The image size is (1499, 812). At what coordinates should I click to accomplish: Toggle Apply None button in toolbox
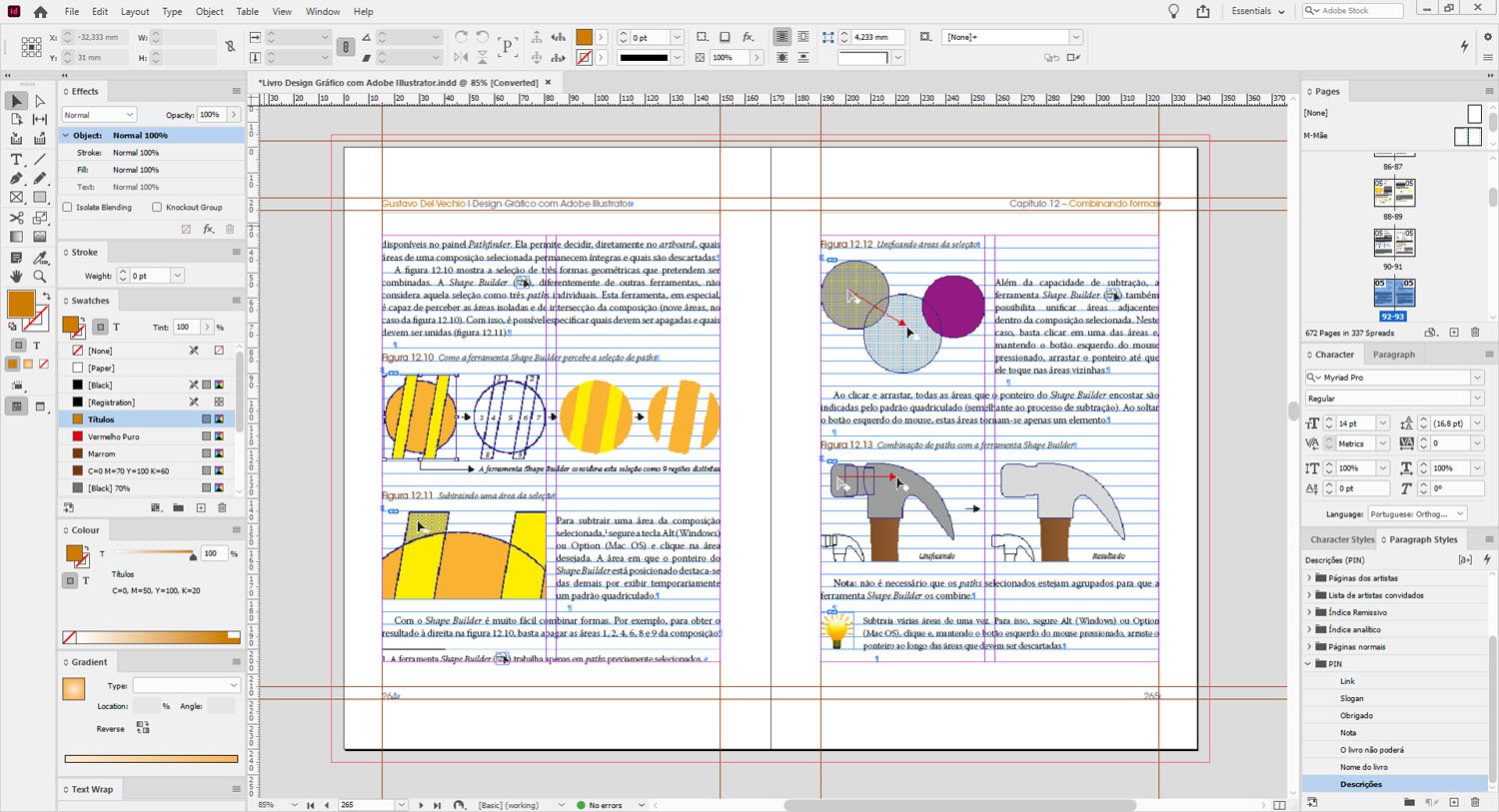point(43,365)
